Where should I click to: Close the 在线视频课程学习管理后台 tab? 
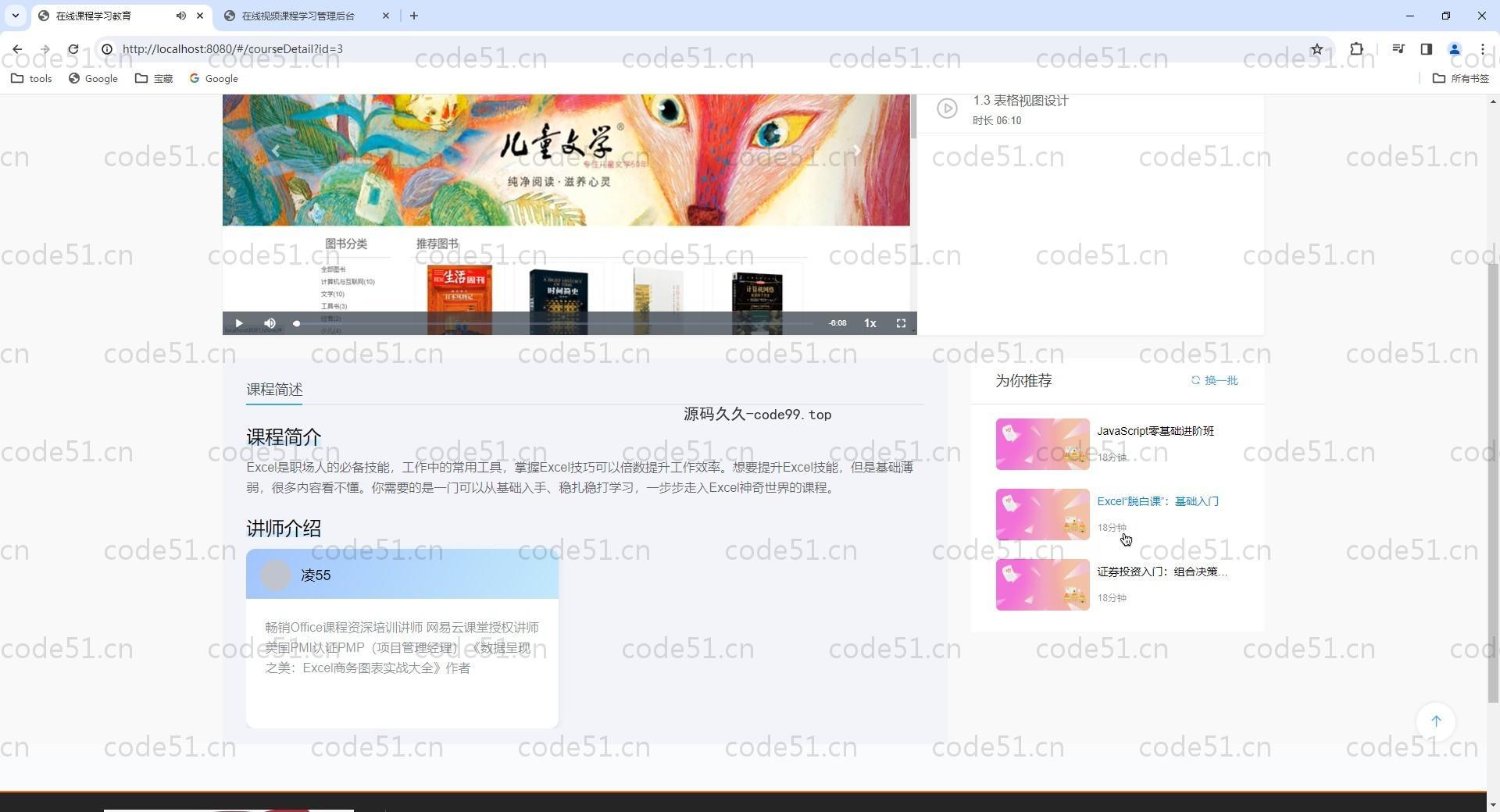[x=385, y=16]
